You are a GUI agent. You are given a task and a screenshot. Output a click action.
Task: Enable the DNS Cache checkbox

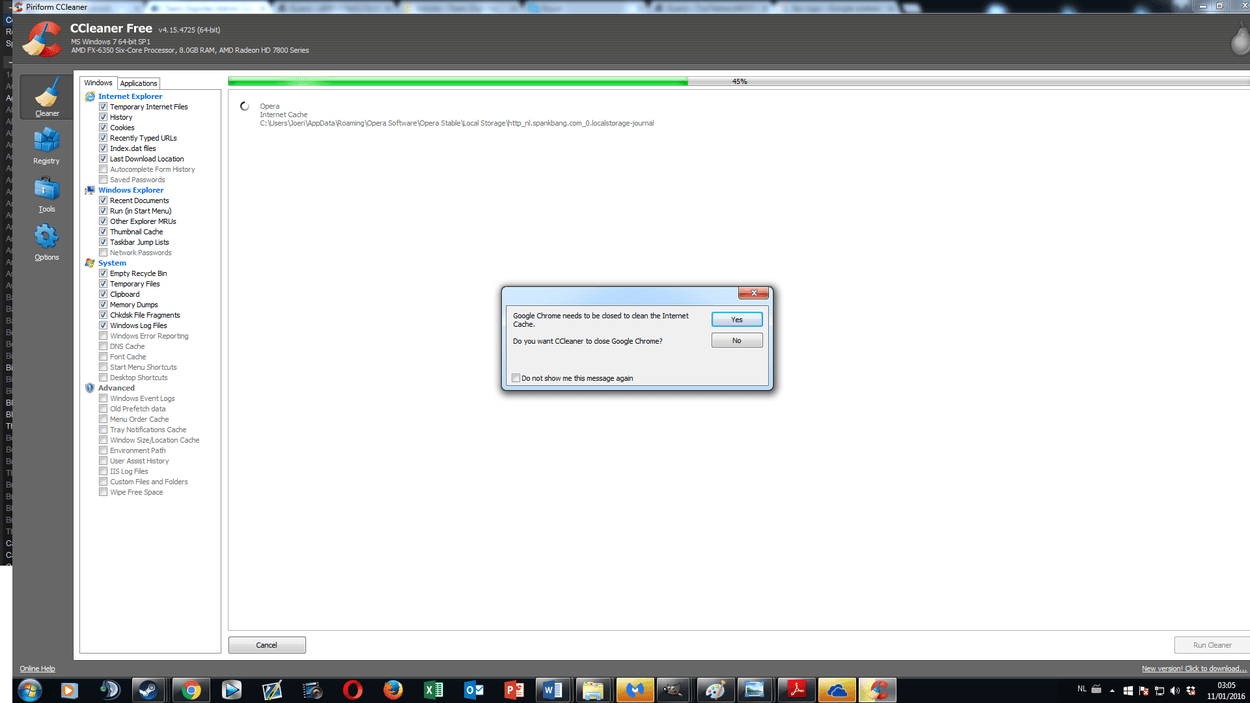(x=103, y=346)
